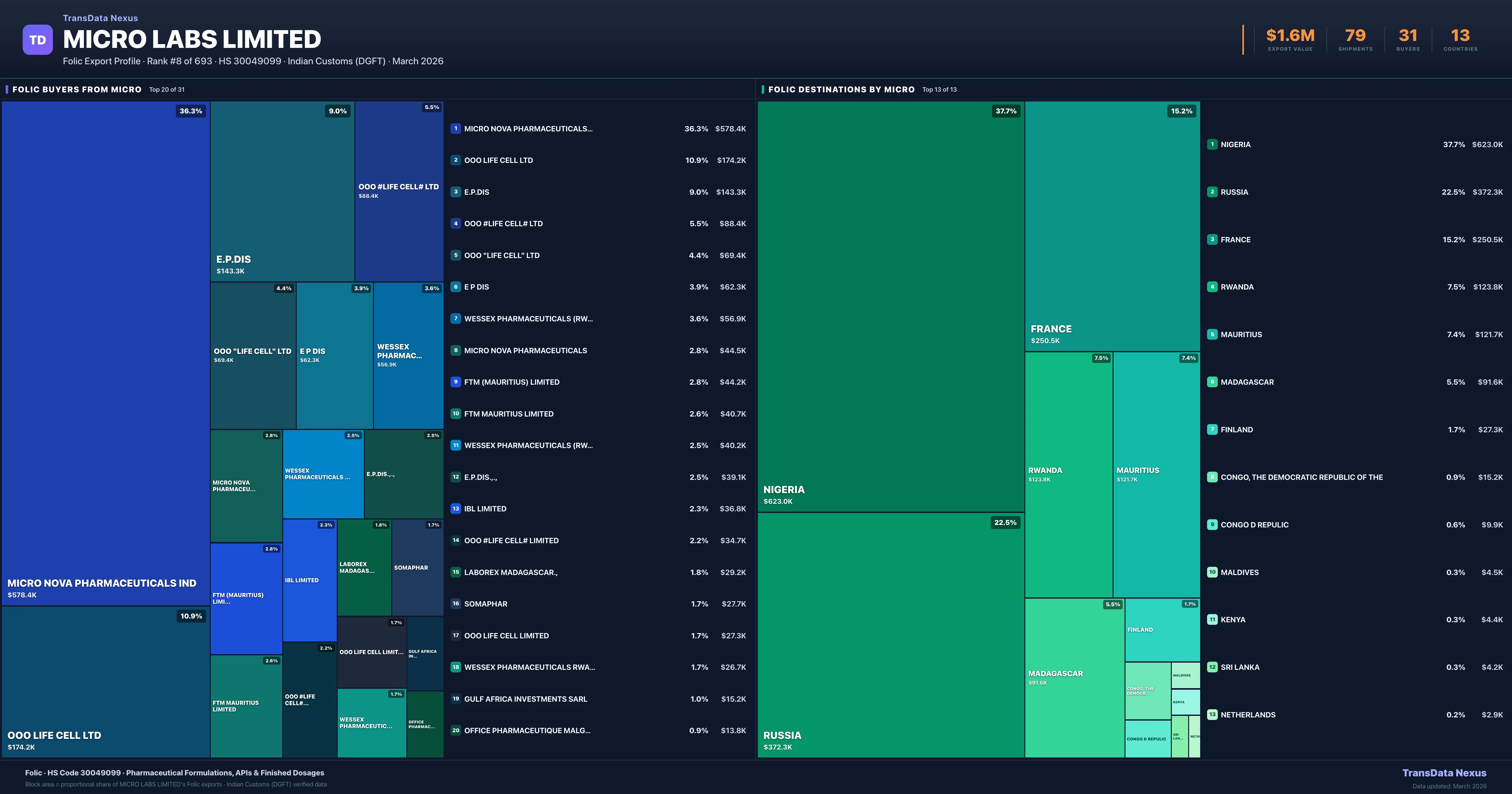Click the TD logo icon
The width and height of the screenshot is (1512, 794).
point(37,40)
